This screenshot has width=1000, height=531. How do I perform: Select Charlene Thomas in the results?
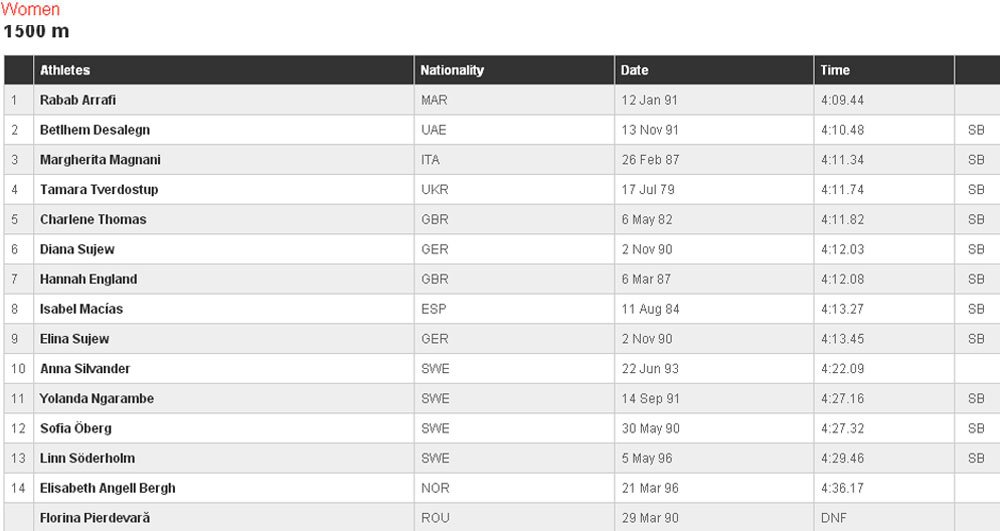(93, 219)
